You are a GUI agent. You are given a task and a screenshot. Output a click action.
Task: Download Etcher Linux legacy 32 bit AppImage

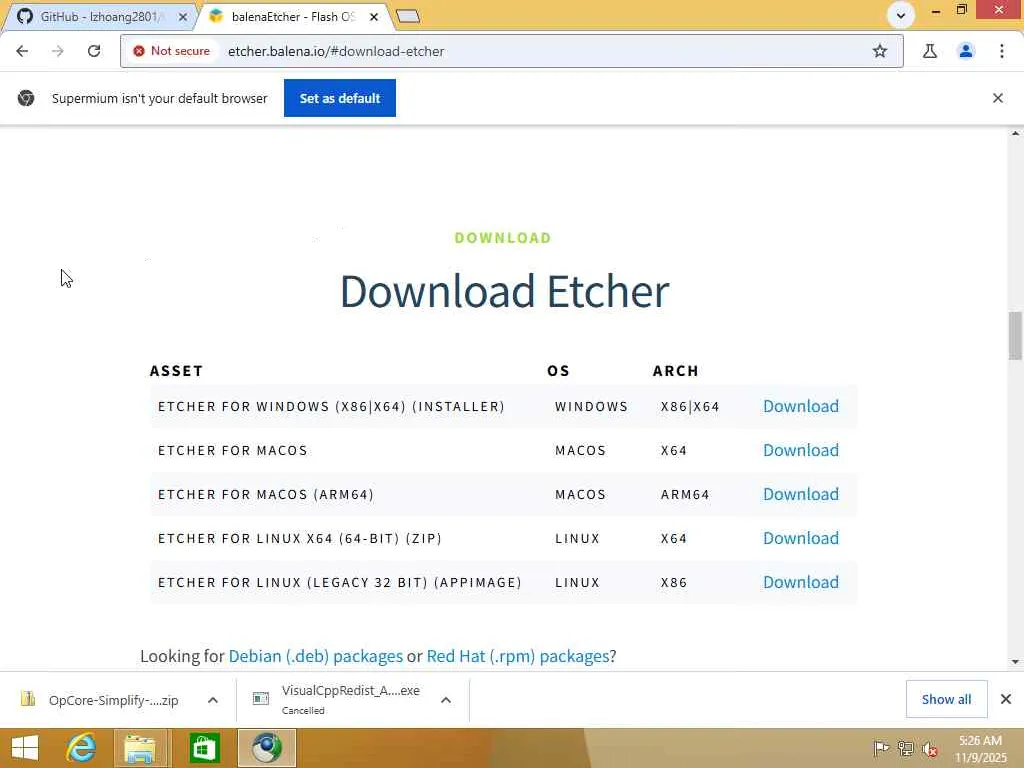point(801,582)
